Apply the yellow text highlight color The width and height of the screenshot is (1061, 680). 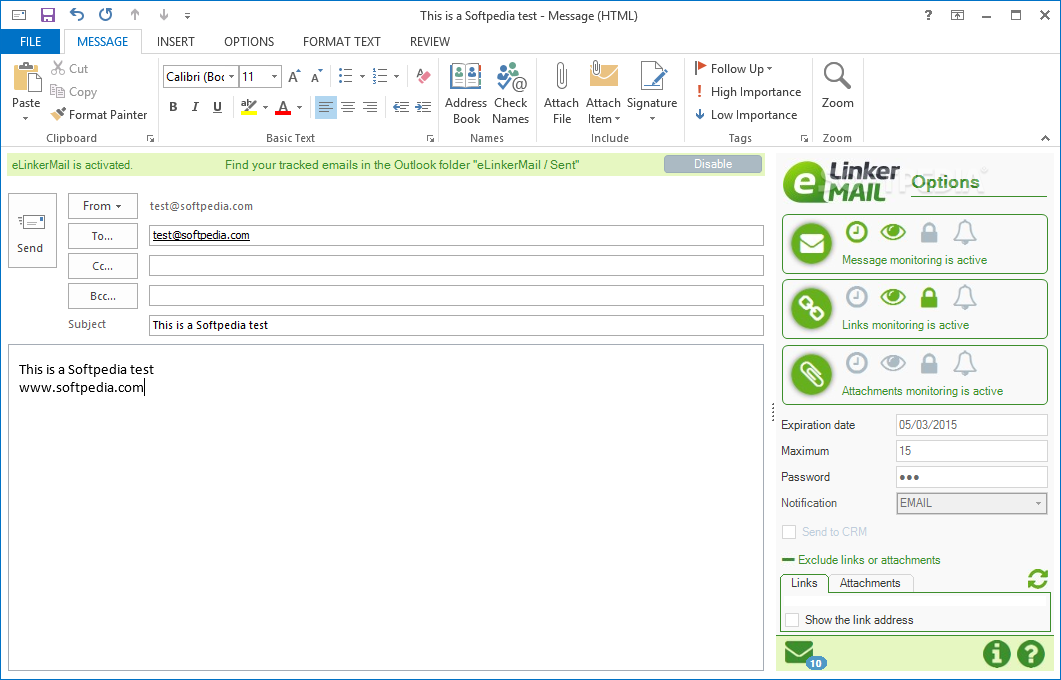pos(248,107)
